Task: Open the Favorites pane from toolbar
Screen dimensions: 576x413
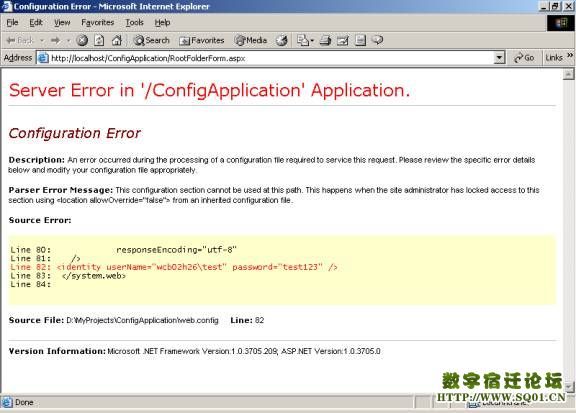Action: pyautogui.click(x=201, y=40)
